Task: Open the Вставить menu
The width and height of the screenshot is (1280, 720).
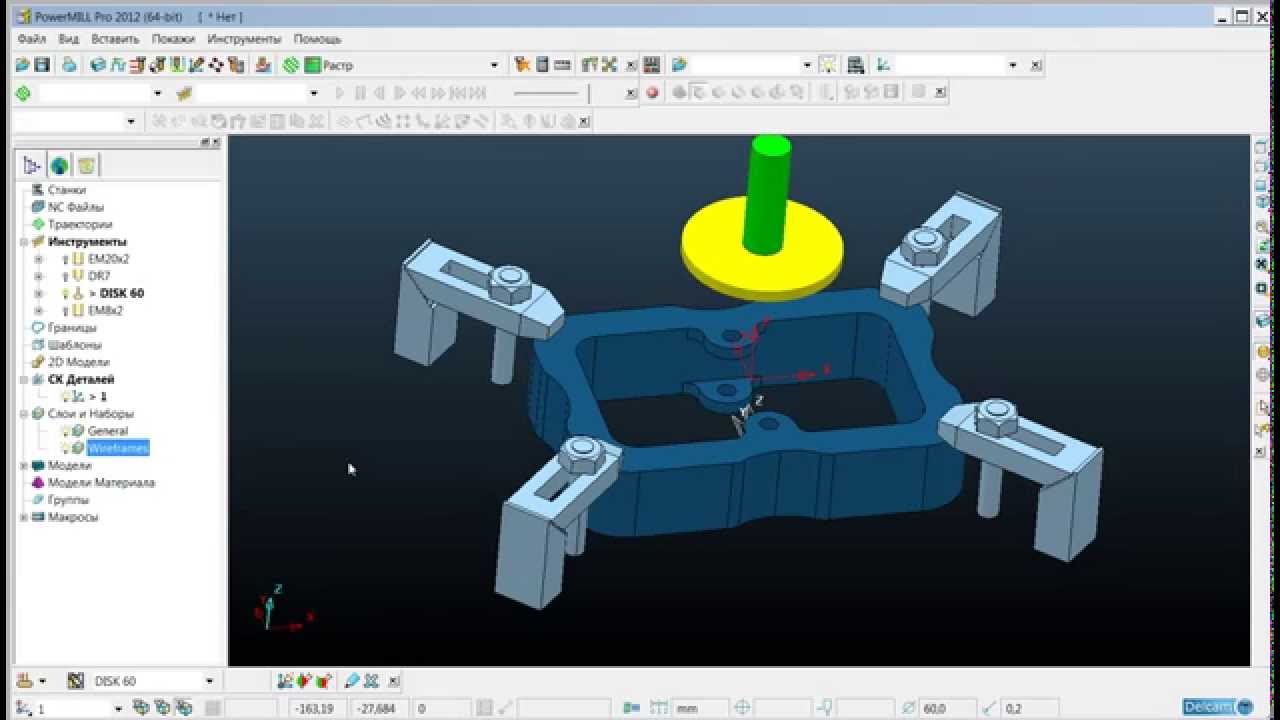Action: 115,39
